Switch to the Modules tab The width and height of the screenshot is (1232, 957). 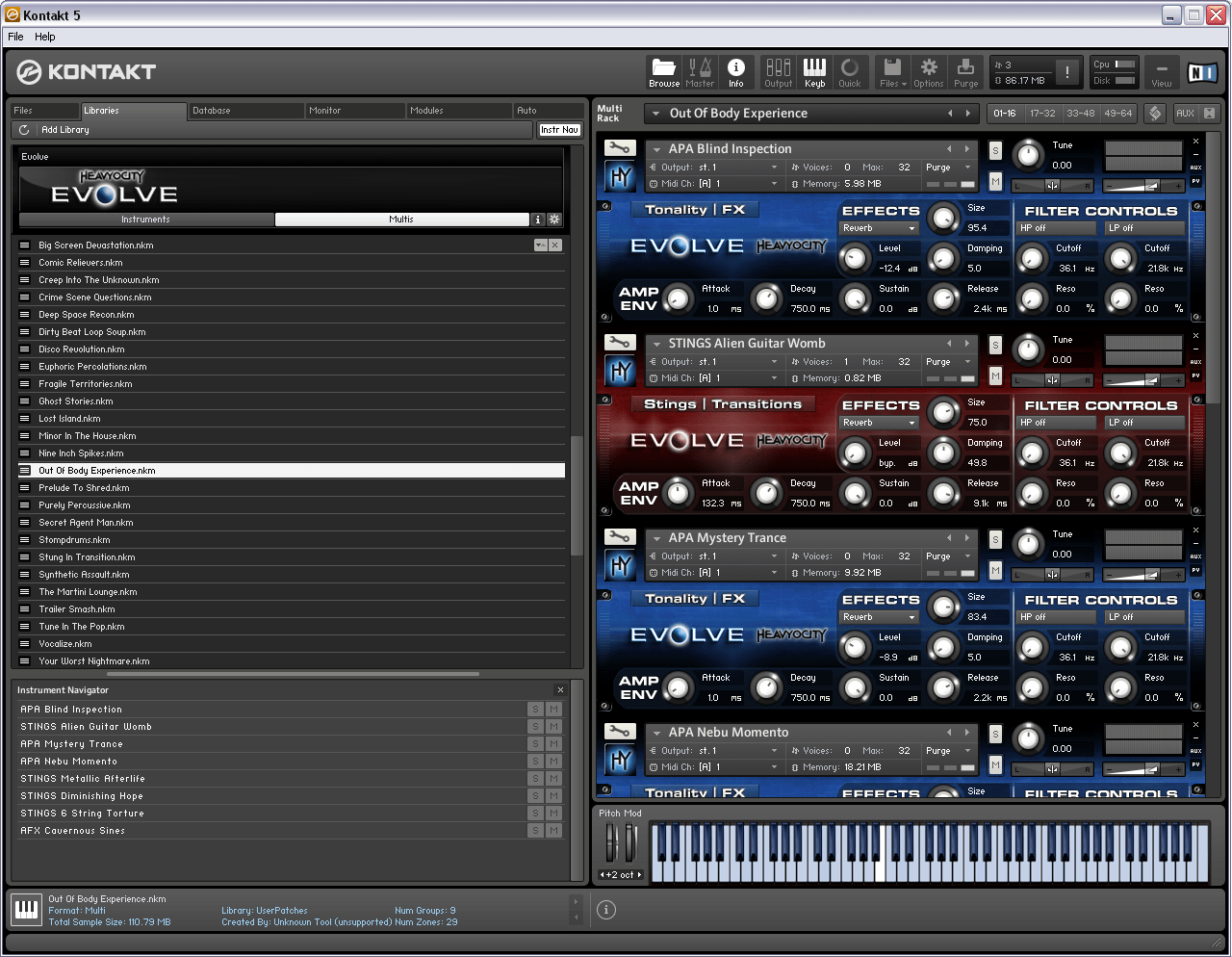(458, 111)
